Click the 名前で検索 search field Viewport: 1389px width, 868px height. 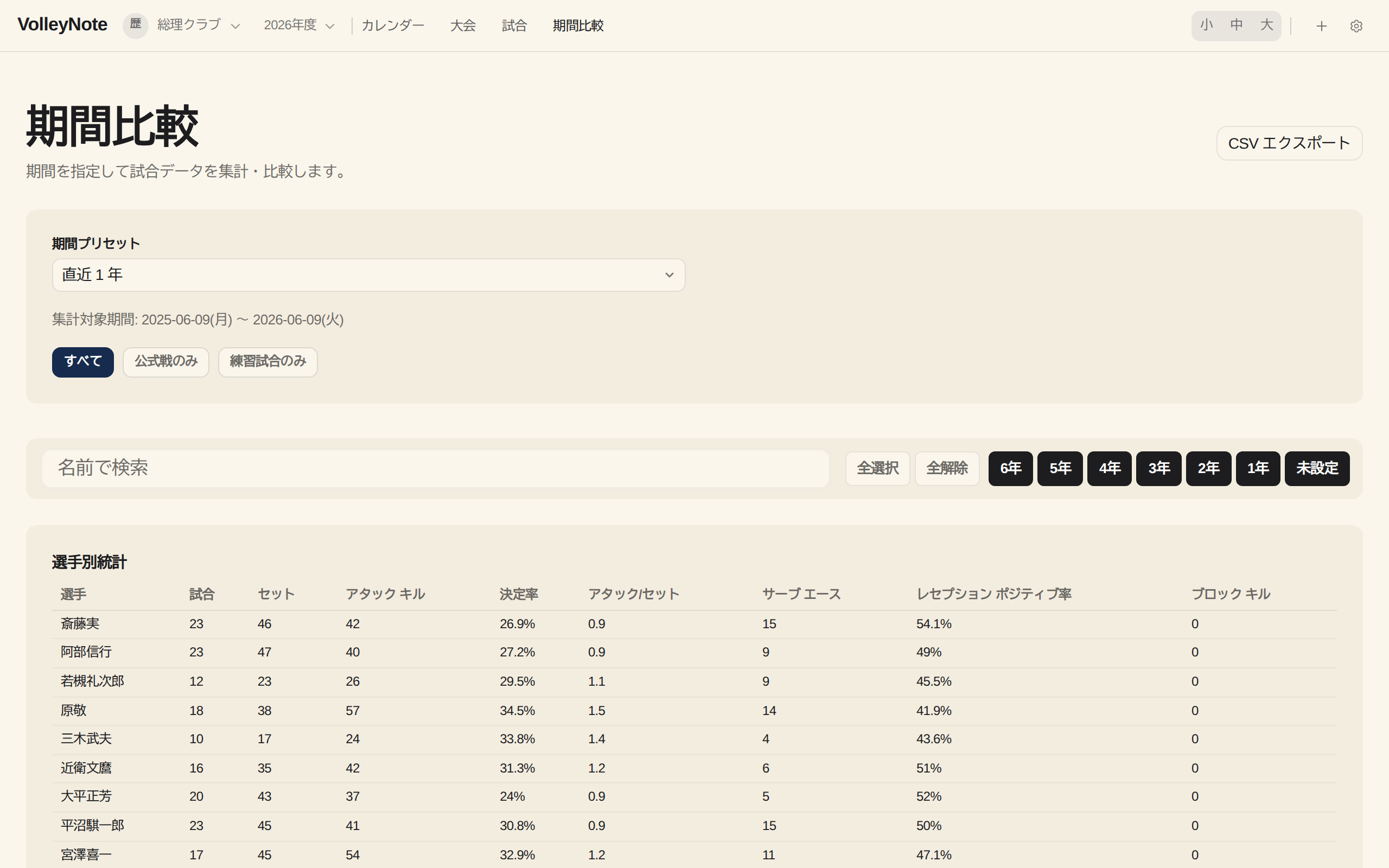click(435, 468)
